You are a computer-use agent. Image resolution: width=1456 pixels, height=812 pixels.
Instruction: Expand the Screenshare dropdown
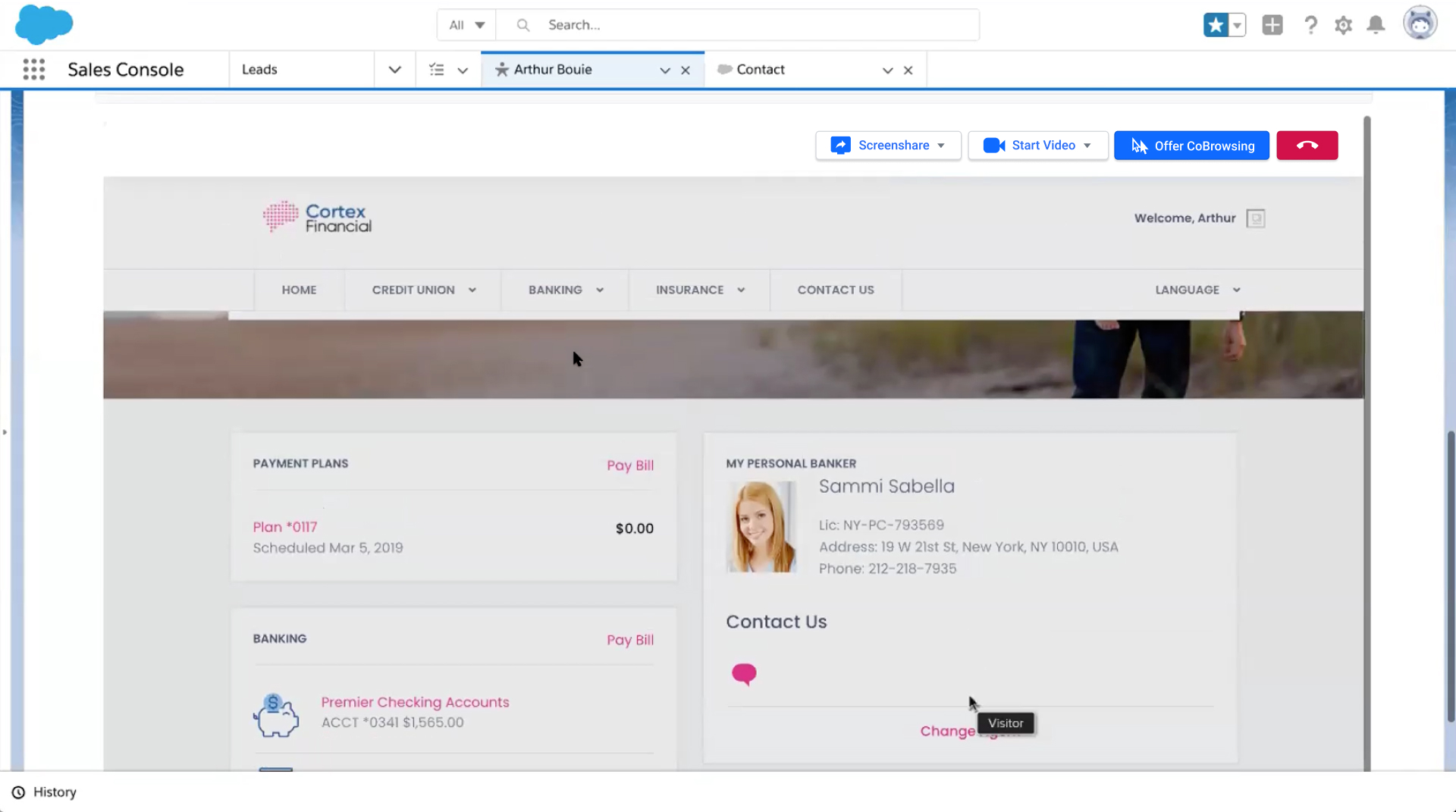(x=941, y=146)
